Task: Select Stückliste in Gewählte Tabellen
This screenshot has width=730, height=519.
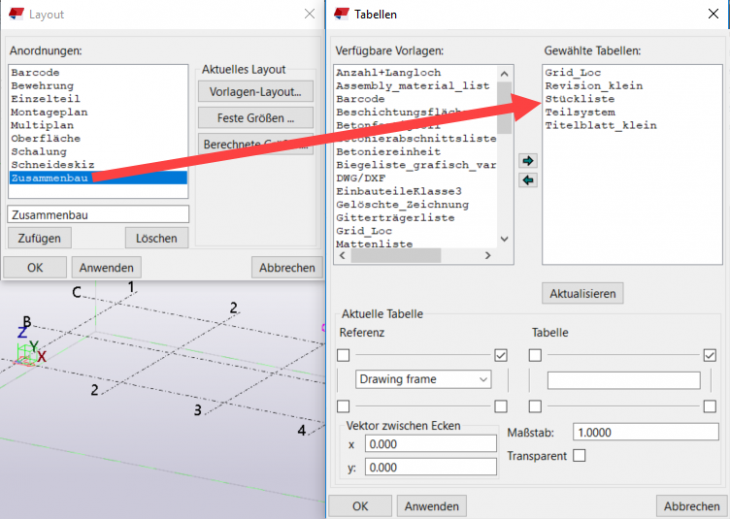Action: (580, 99)
